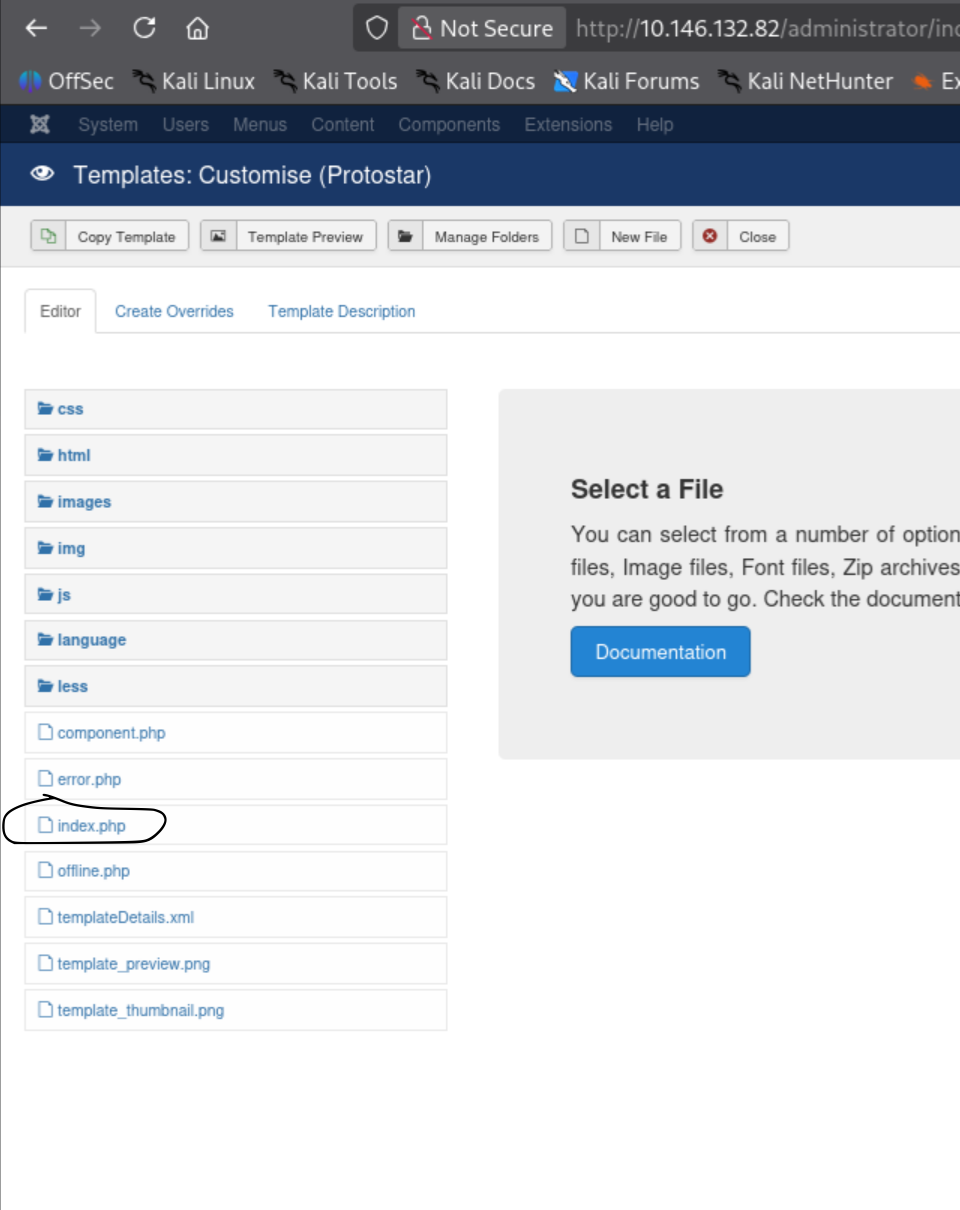This screenshot has width=960, height=1210.
Task: Expand the img folder
Action: coord(236,548)
